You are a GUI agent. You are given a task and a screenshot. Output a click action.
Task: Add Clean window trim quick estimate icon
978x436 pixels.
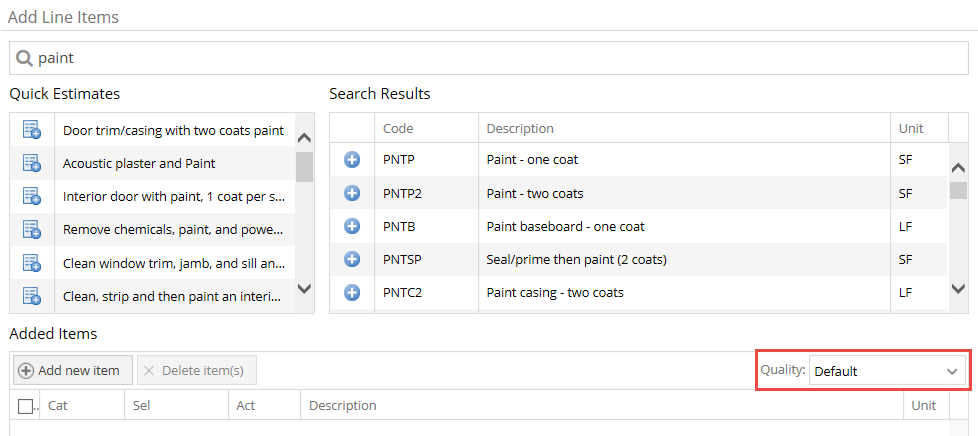click(x=32, y=263)
